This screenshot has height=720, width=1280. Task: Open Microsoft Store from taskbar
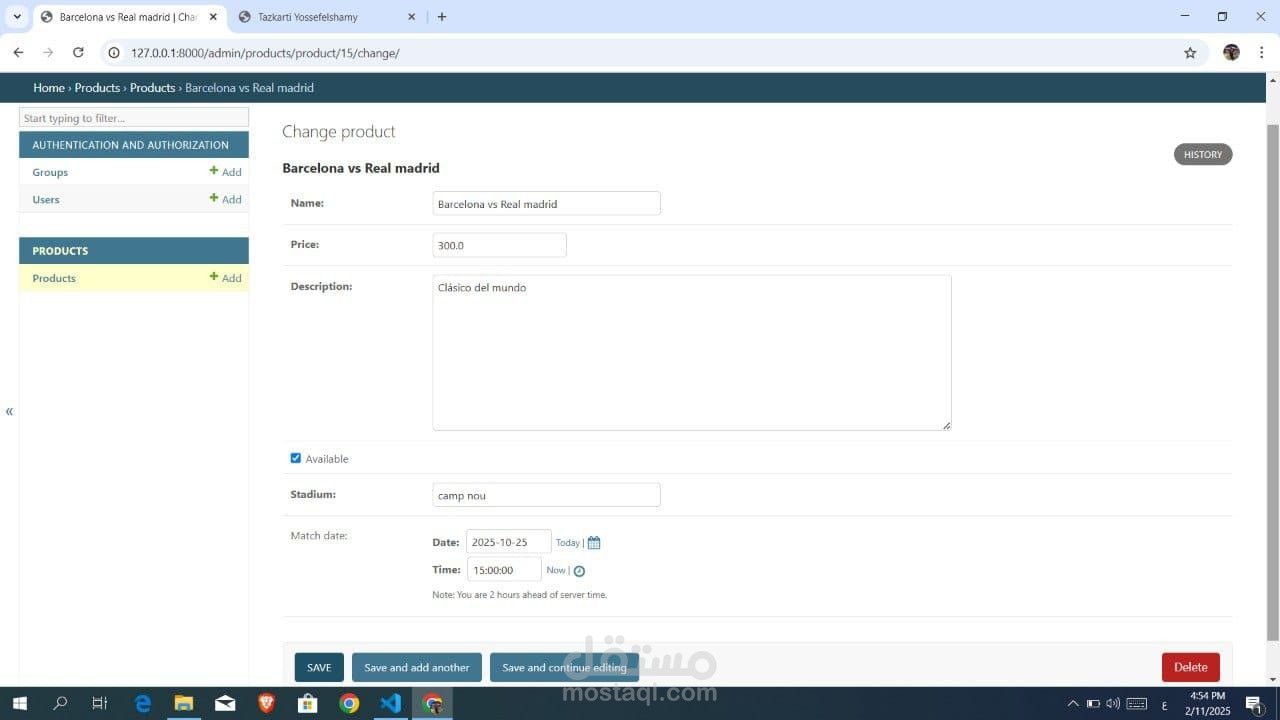(x=307, y=704)
